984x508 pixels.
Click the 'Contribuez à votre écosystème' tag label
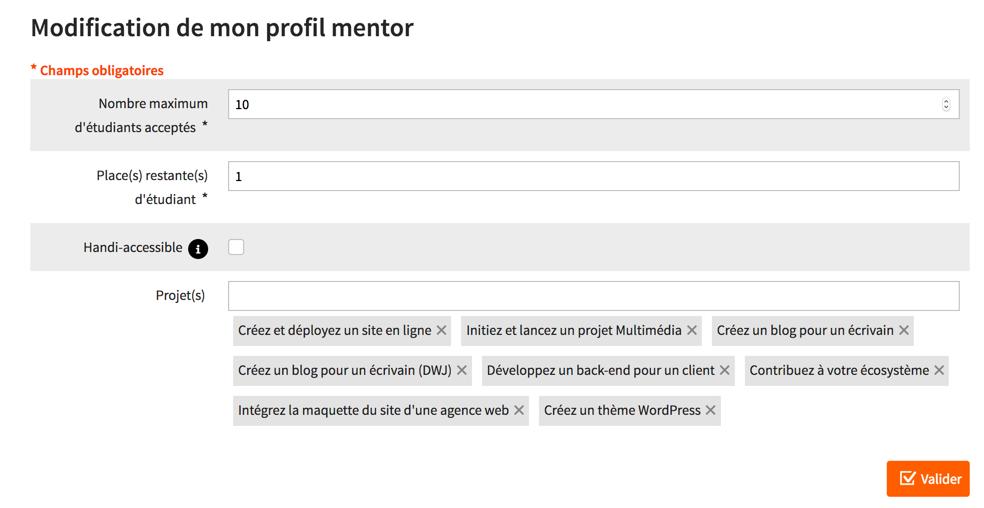click(839, 370)
